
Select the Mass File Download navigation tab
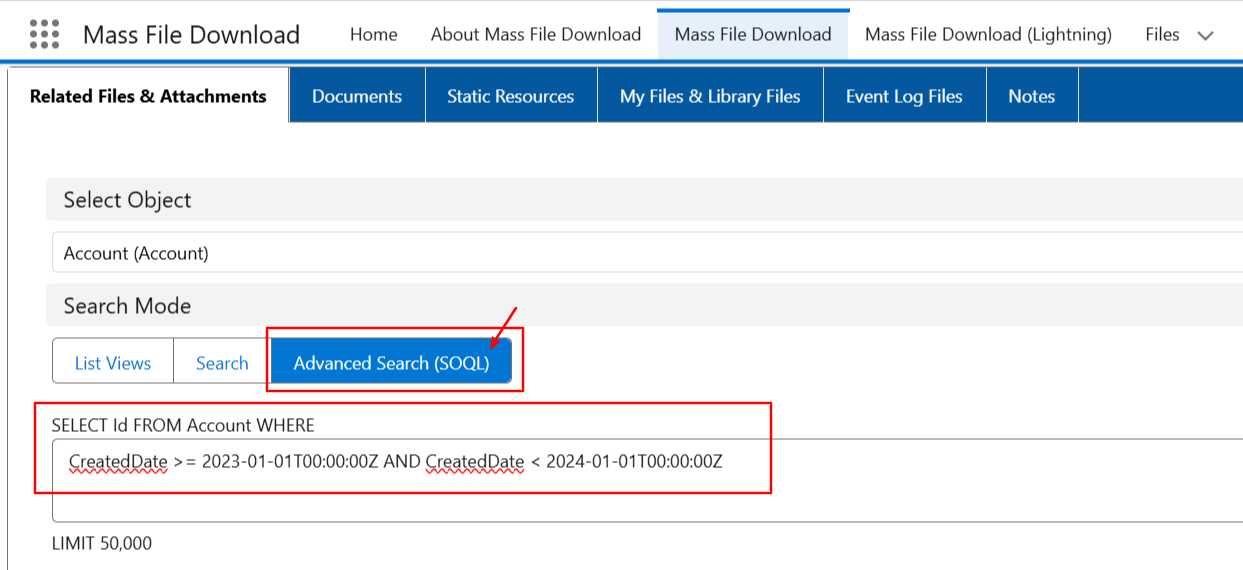(753, 34)
